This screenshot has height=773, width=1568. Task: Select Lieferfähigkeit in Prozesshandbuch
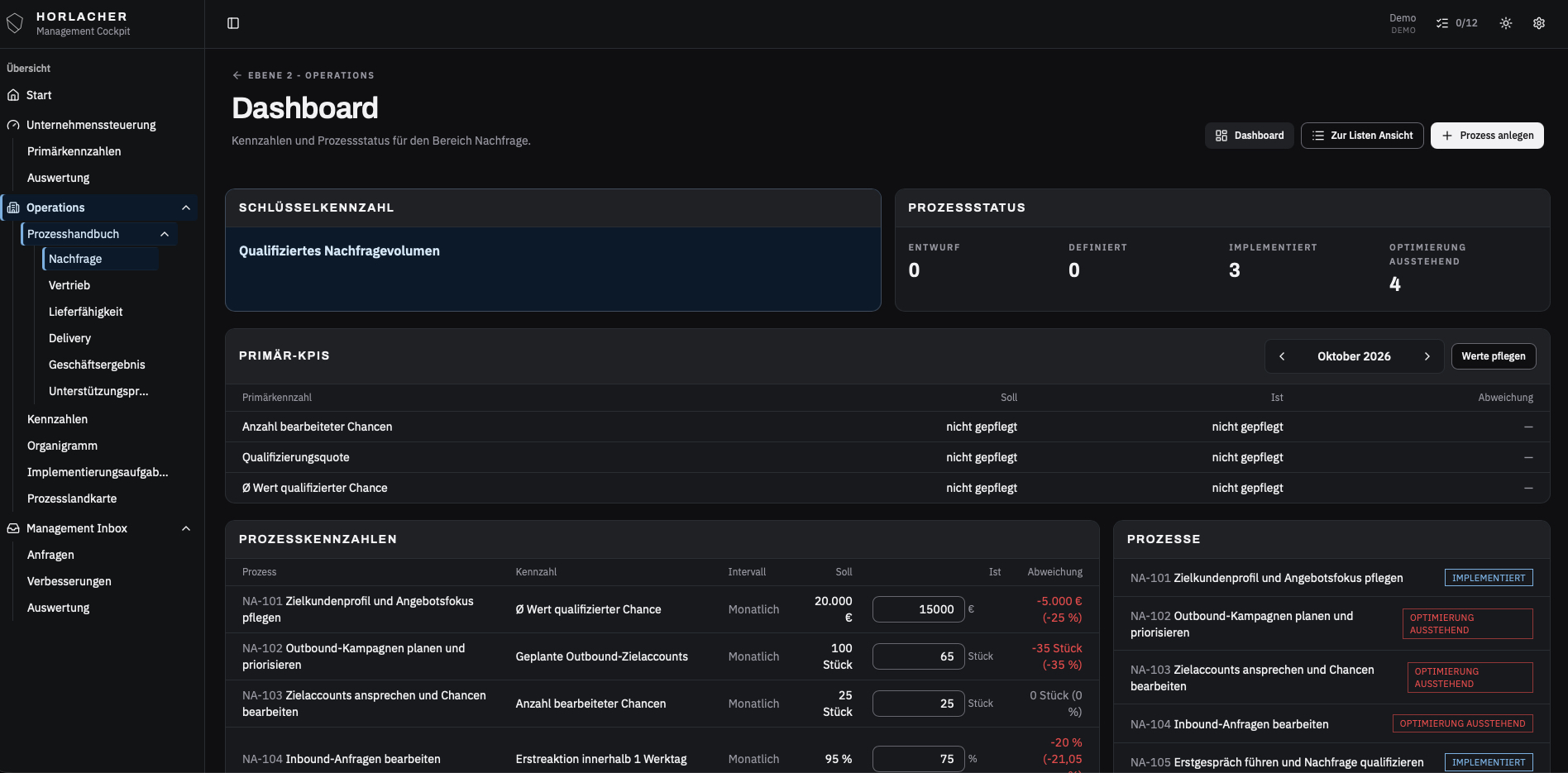click(x=85, y=312)
